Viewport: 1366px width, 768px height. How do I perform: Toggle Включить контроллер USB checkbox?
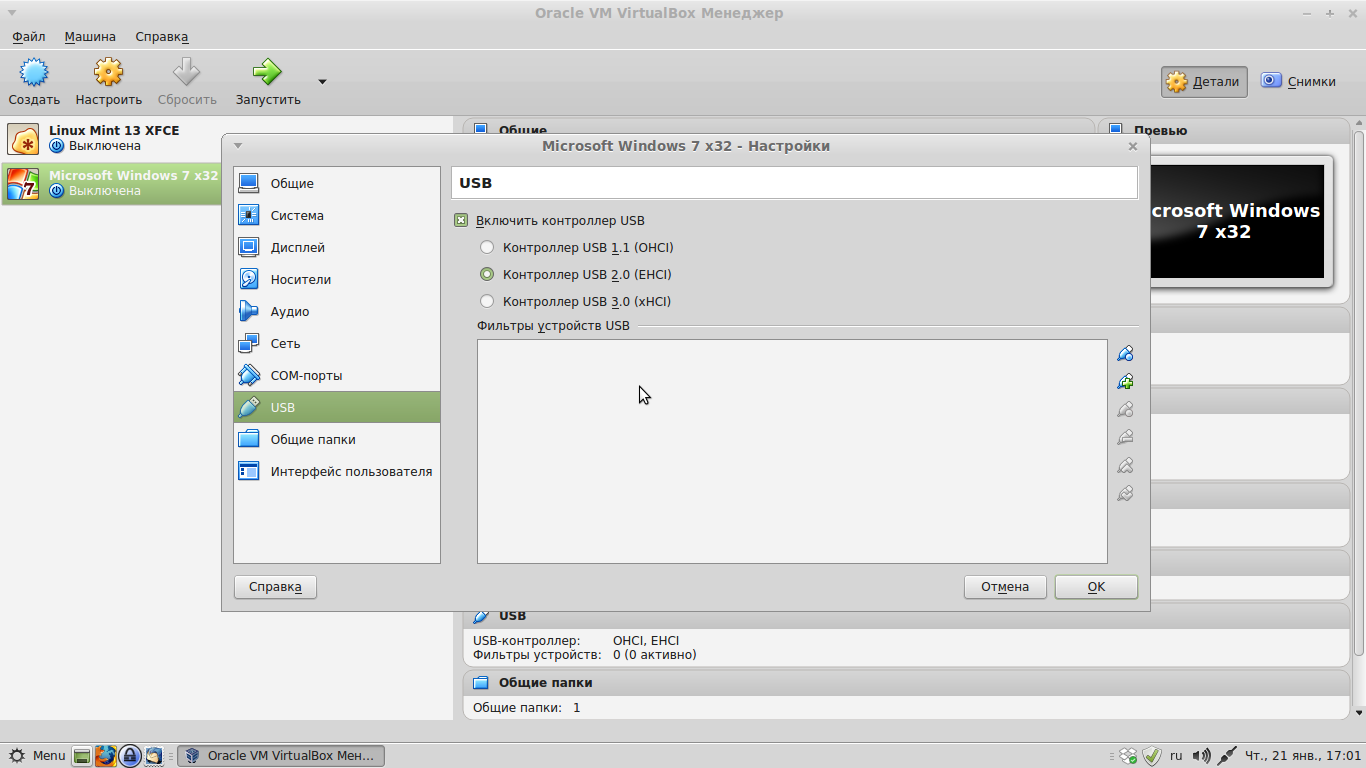pos(461,221)
